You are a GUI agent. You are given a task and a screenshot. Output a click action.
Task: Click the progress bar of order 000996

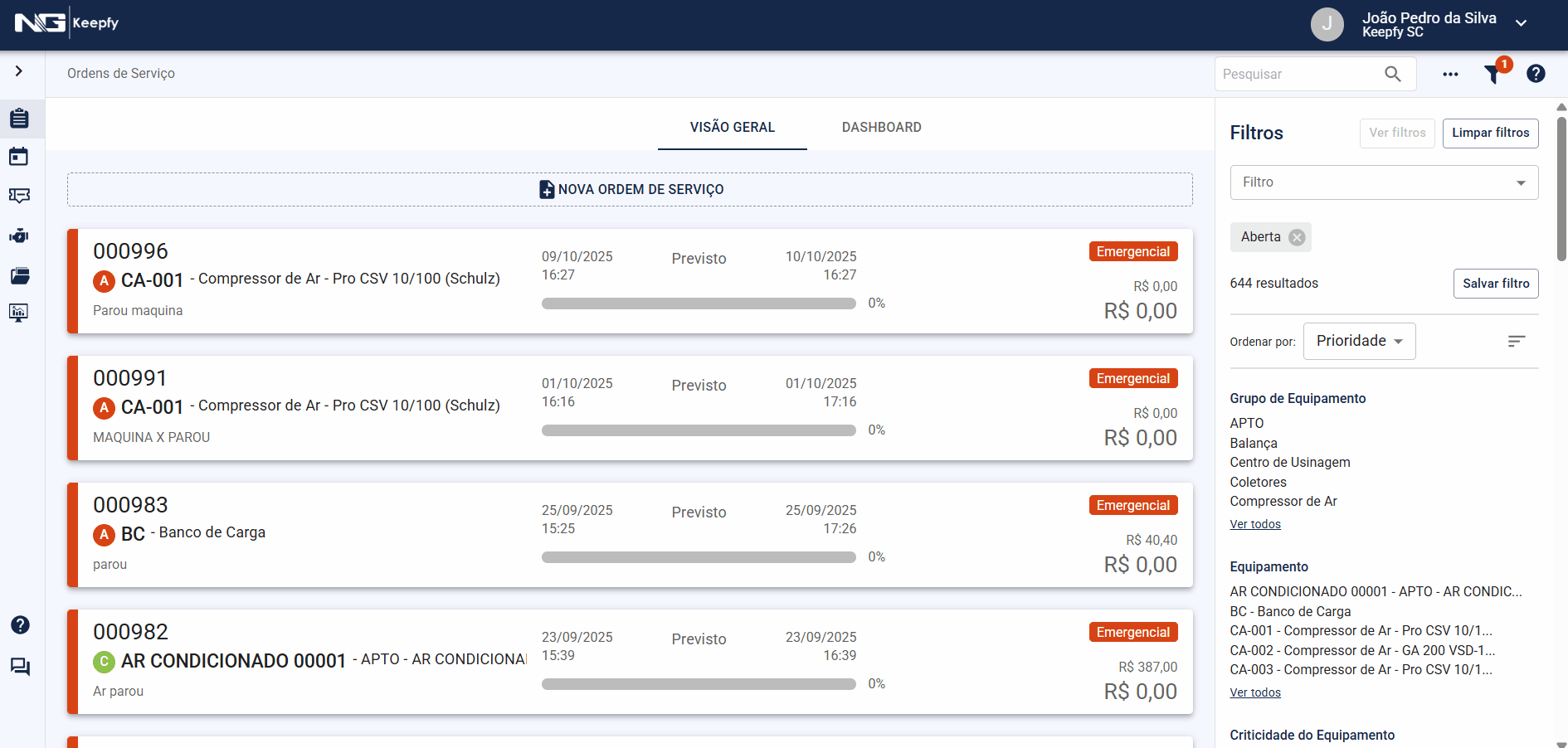coord(698,304)
